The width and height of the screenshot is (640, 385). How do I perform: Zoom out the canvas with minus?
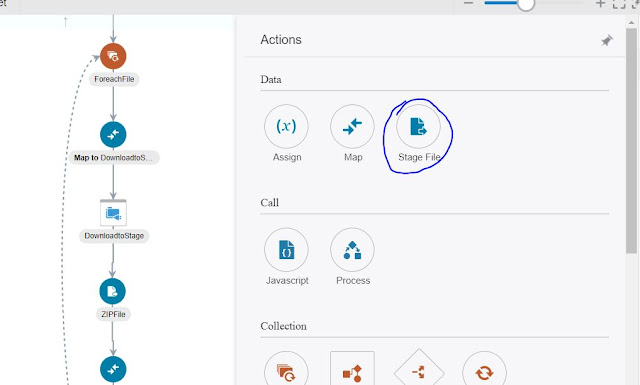point(469,3)
